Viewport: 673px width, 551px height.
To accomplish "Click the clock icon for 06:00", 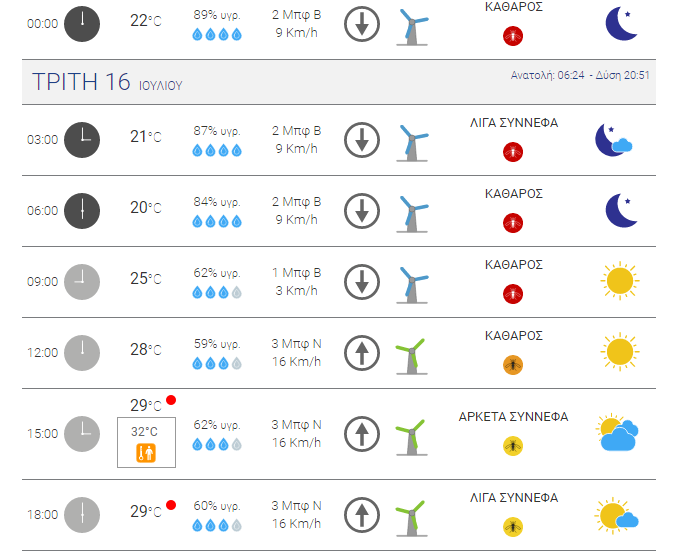I will pyautogui.click(x=82, y=211).
